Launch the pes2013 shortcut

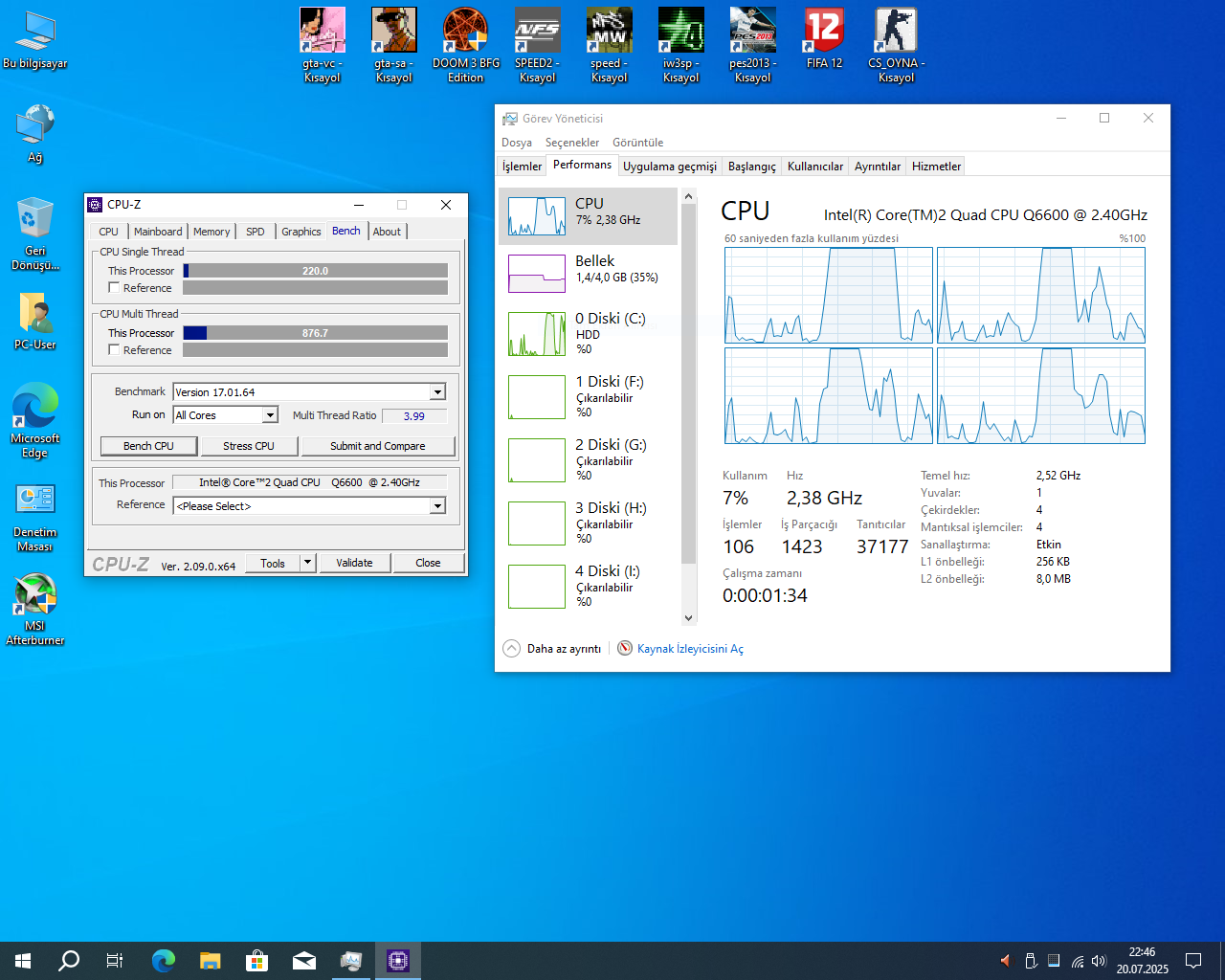(x=753, y=45)
